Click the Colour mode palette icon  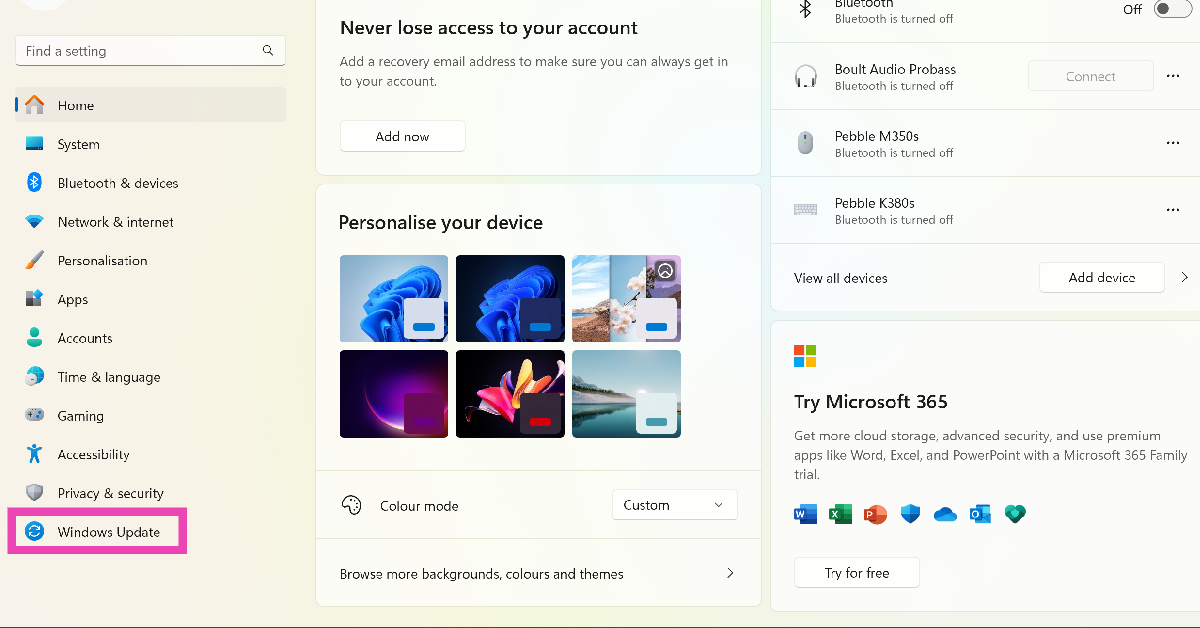(351, 505)
